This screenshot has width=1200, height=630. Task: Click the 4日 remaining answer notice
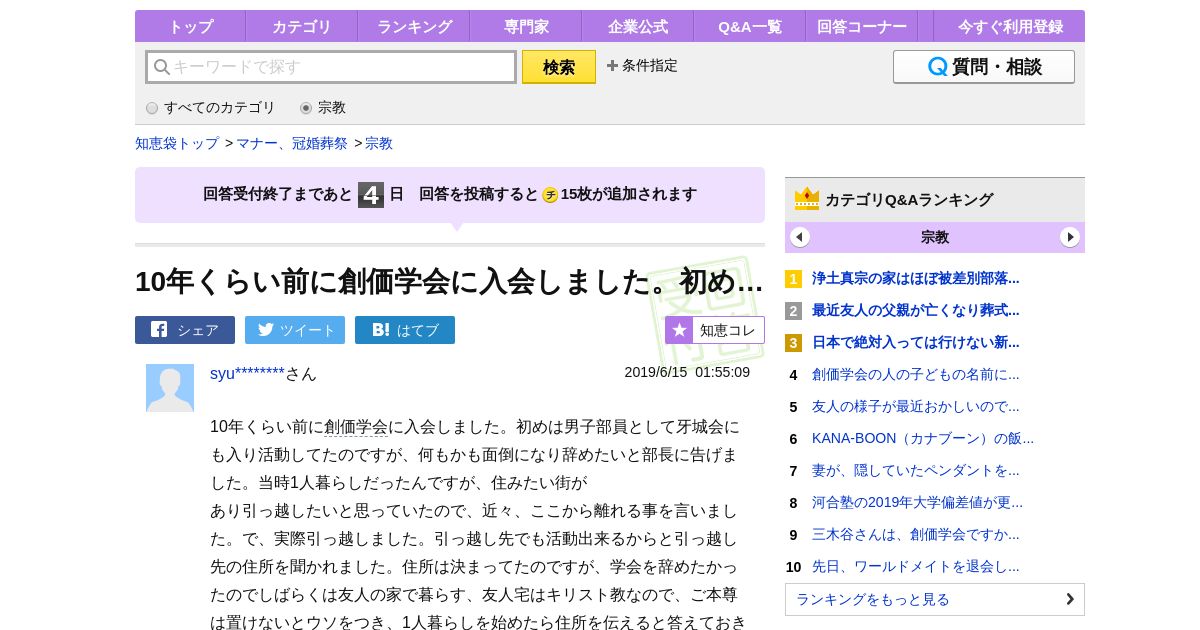coord(450,194)
